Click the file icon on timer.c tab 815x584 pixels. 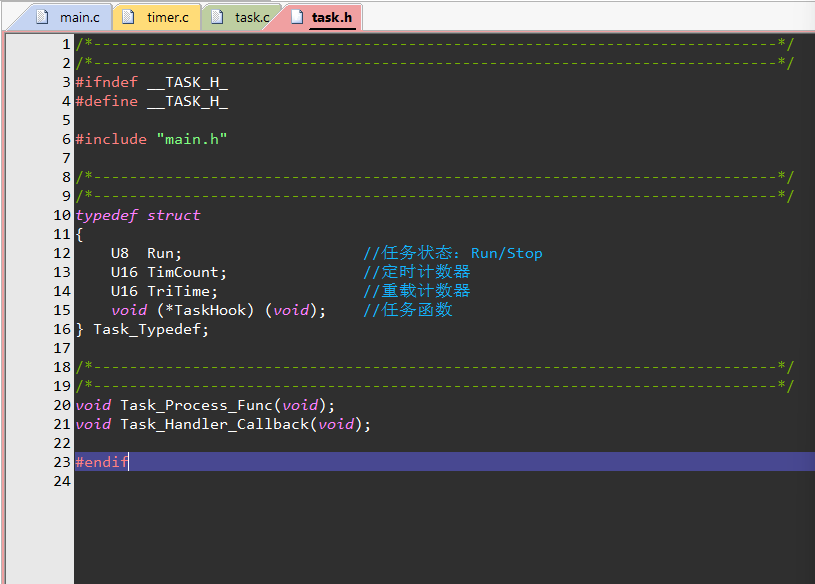[128, 17]
